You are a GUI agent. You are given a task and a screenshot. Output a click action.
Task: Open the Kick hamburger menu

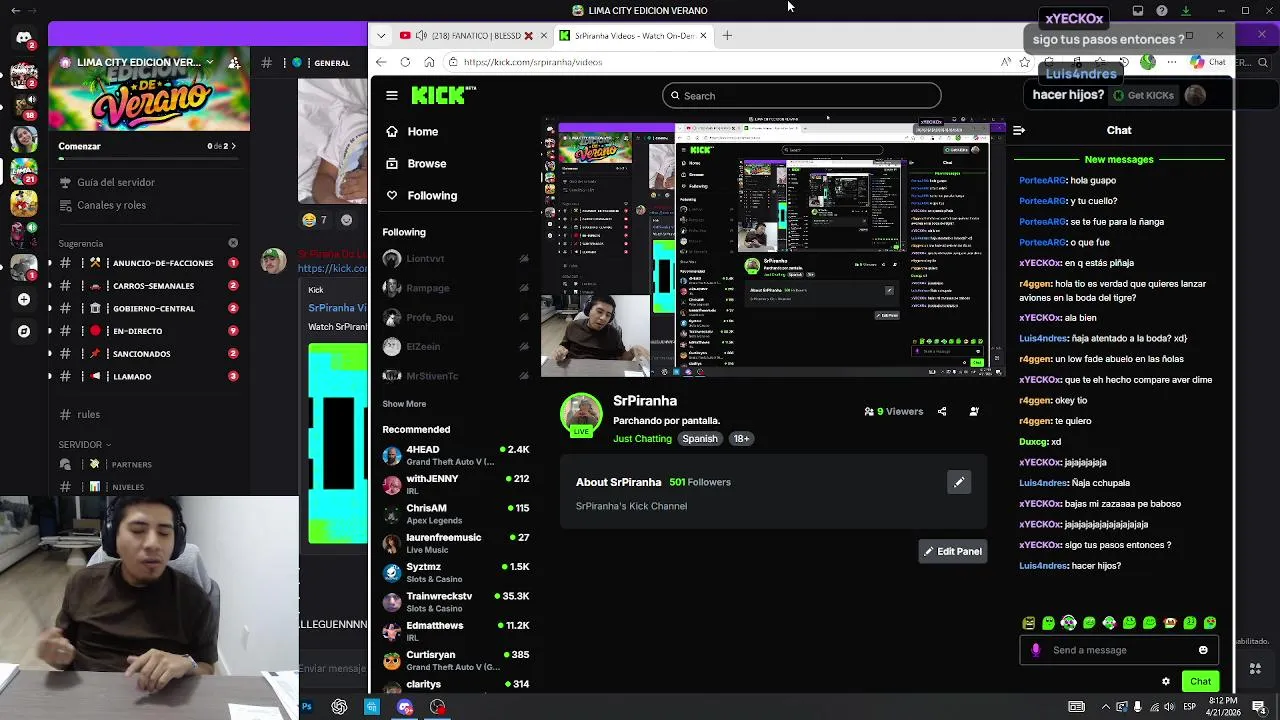coord(392,96)
